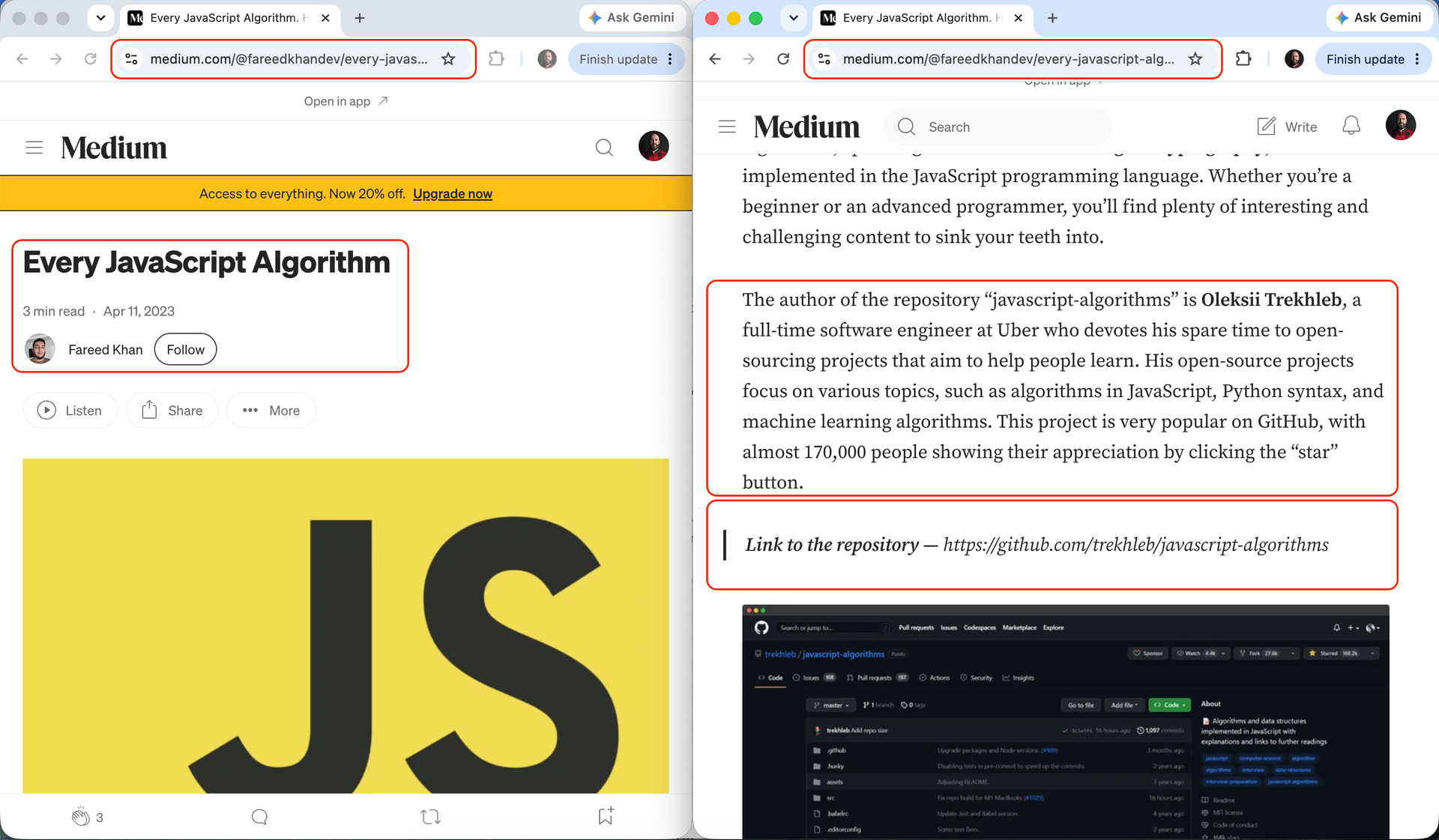Reload the page in right browser window
The image size is (1439, 840).
point(783,59)
